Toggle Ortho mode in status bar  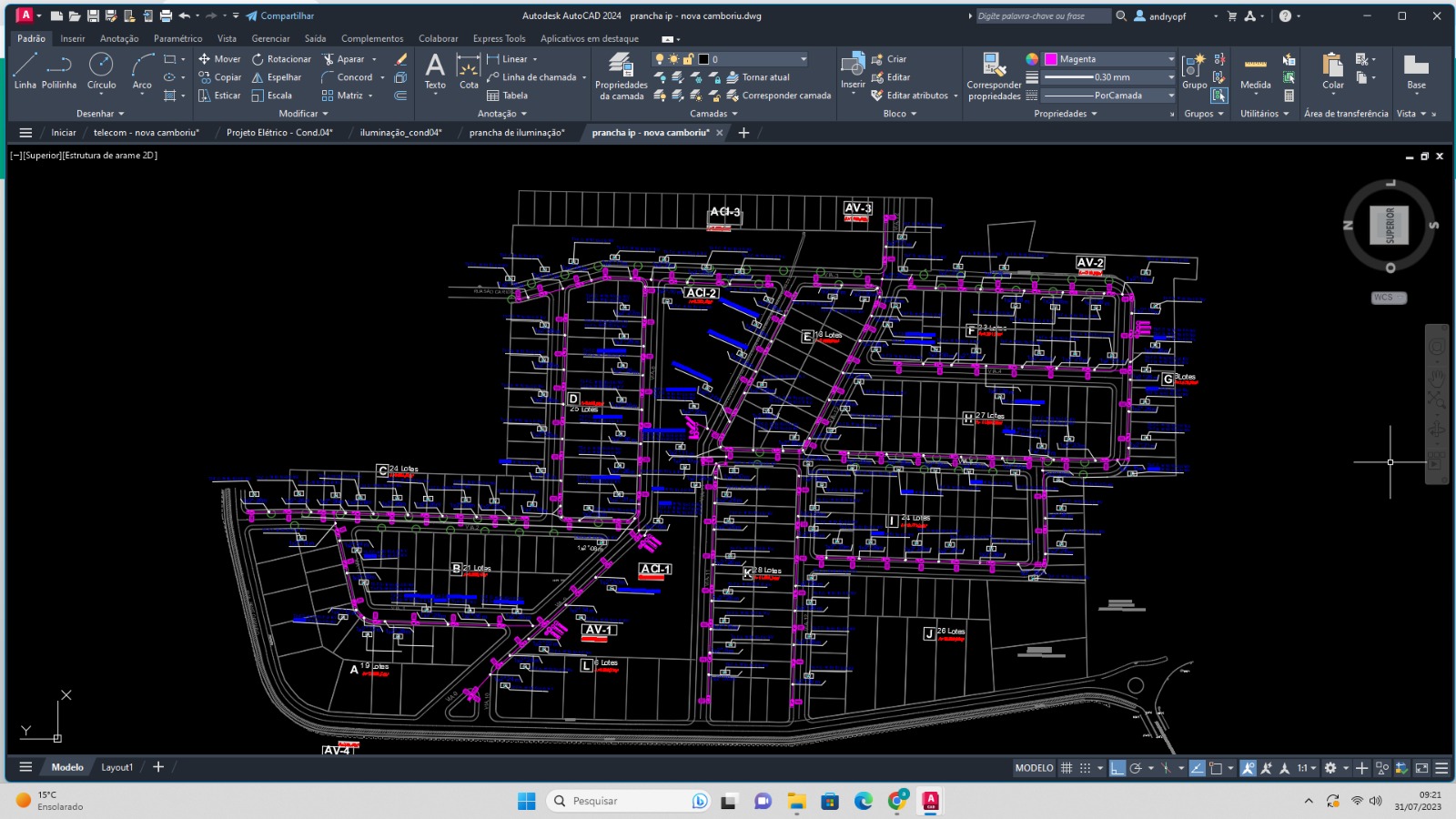(1117, 768)
